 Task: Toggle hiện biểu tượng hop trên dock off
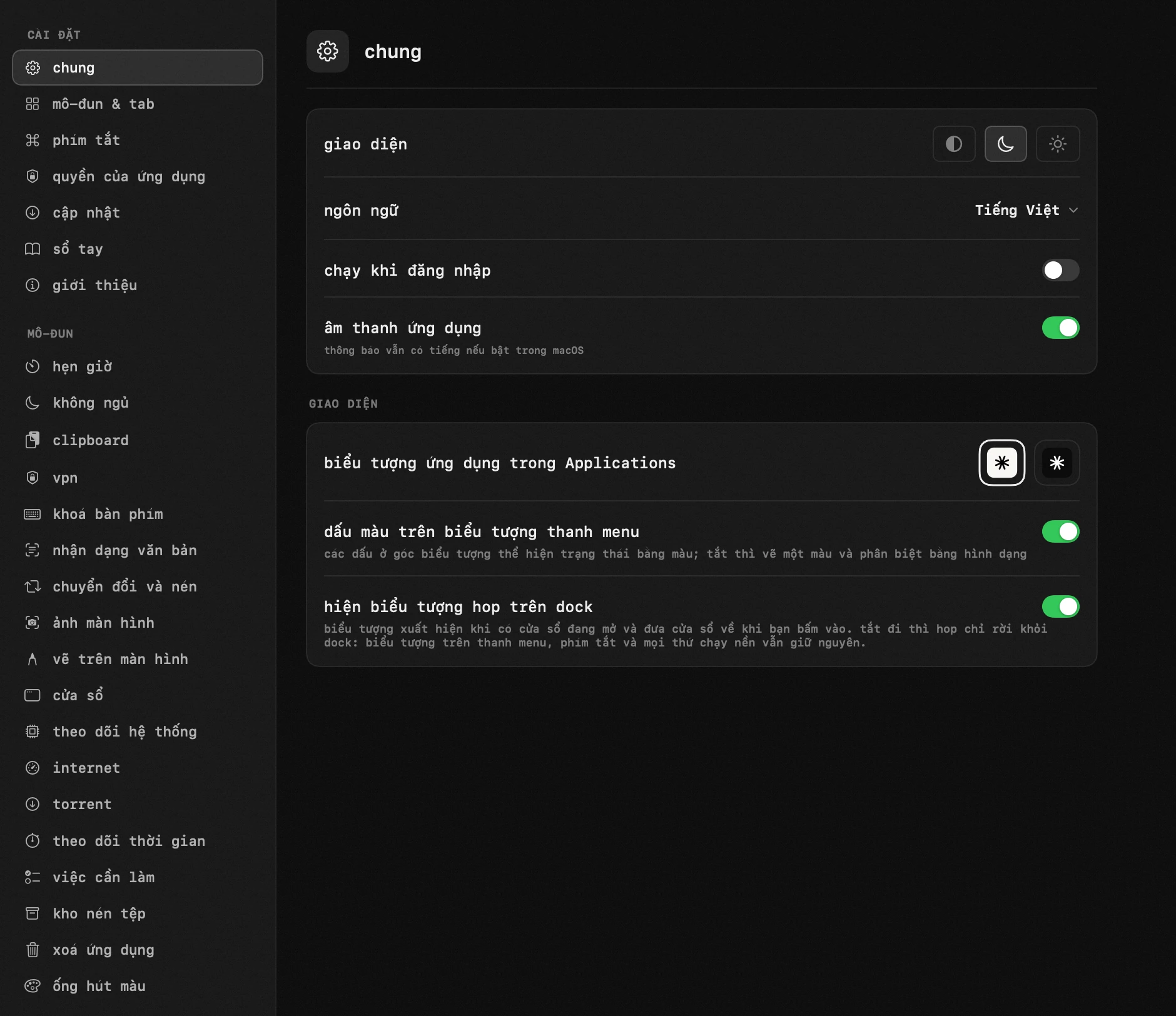pyautogui.click(x=1060, y=606)
